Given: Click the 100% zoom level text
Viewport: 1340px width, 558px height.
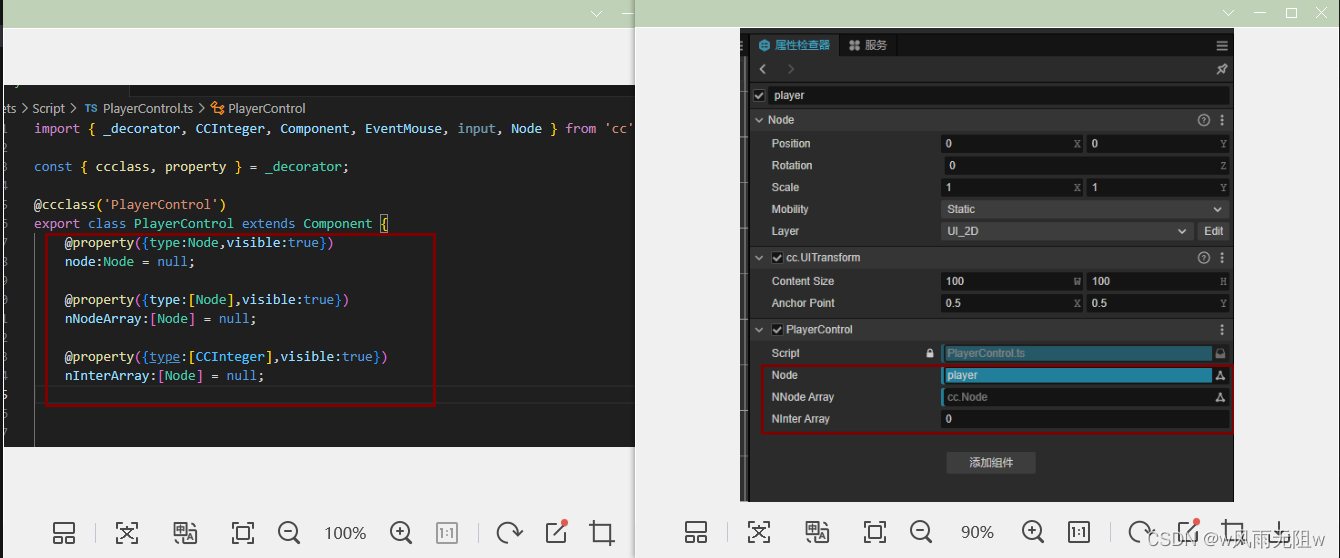Looking at the screenshot, I should [x=345, y=533].
